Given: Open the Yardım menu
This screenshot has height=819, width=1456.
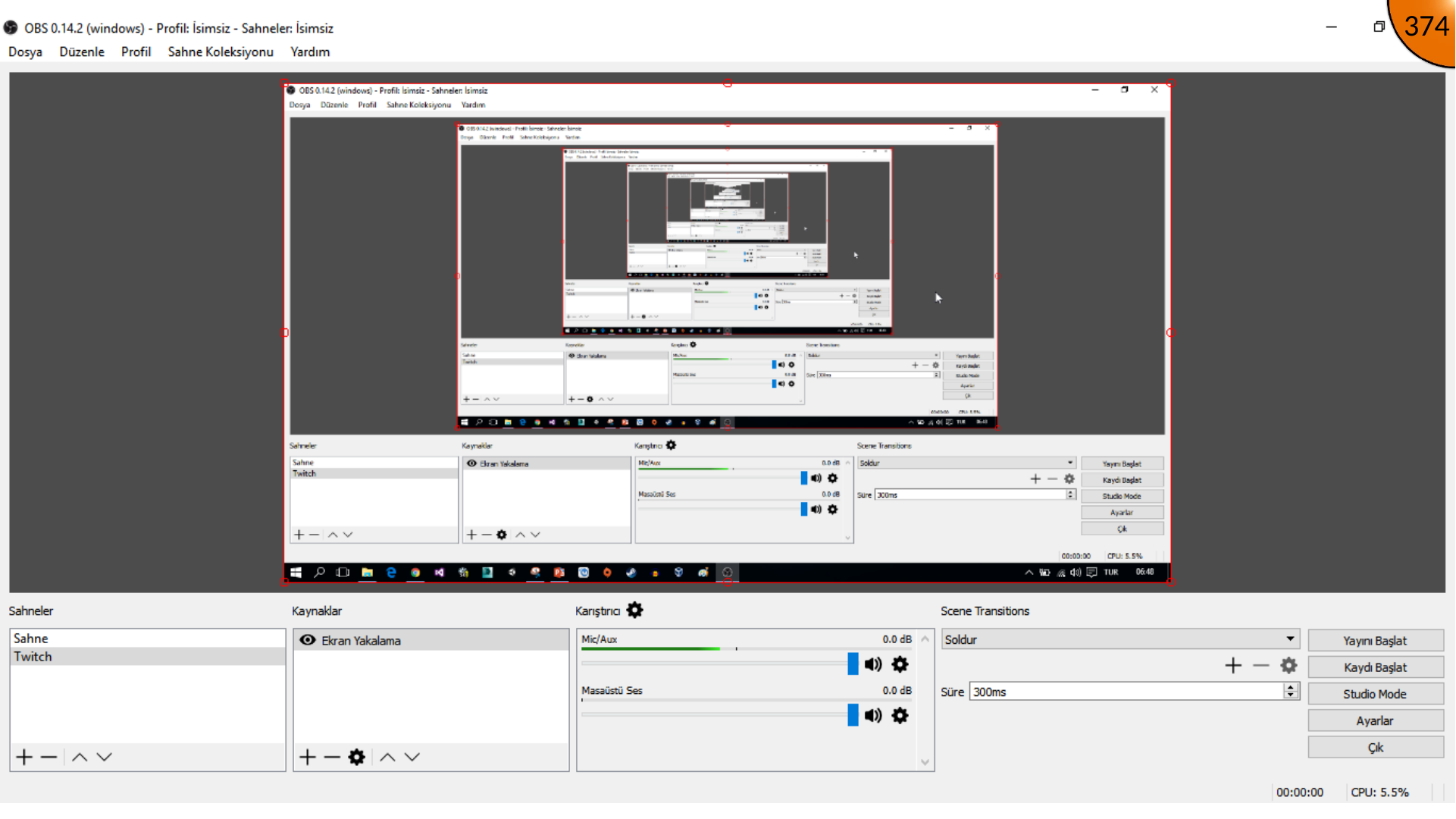Looking at the screenshot, I should pos(310,52).
